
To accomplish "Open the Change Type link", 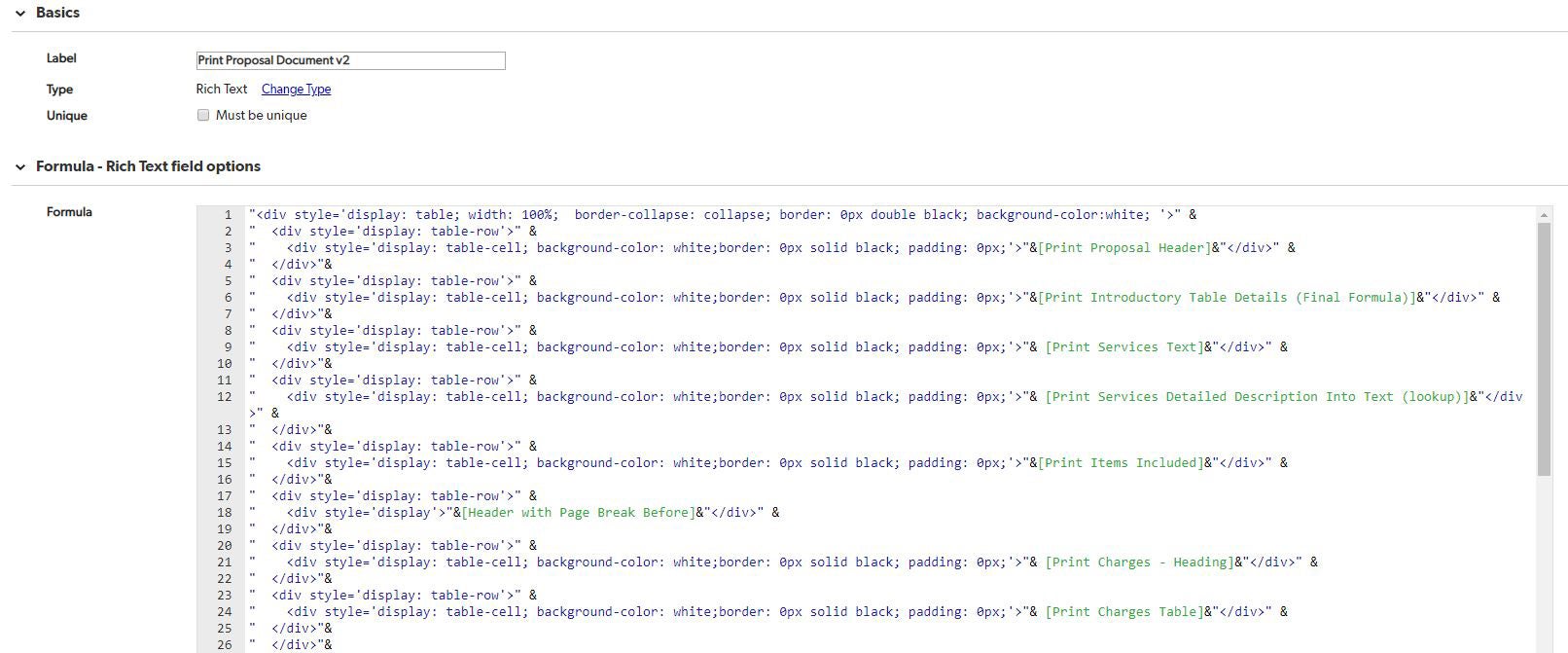I will (x=296, y=89).
